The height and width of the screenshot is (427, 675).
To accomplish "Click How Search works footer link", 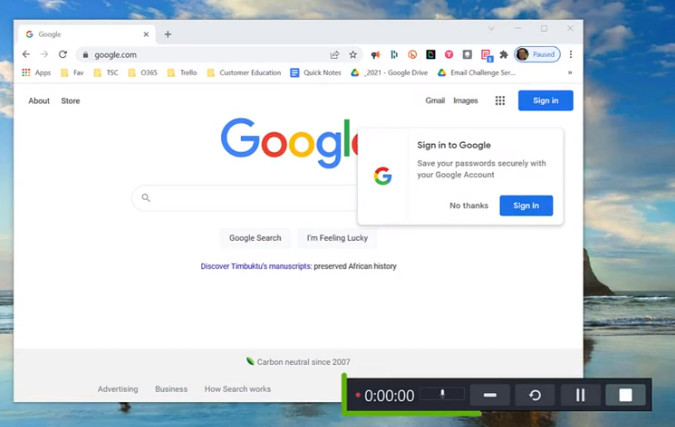I will [x=238, y=389].
